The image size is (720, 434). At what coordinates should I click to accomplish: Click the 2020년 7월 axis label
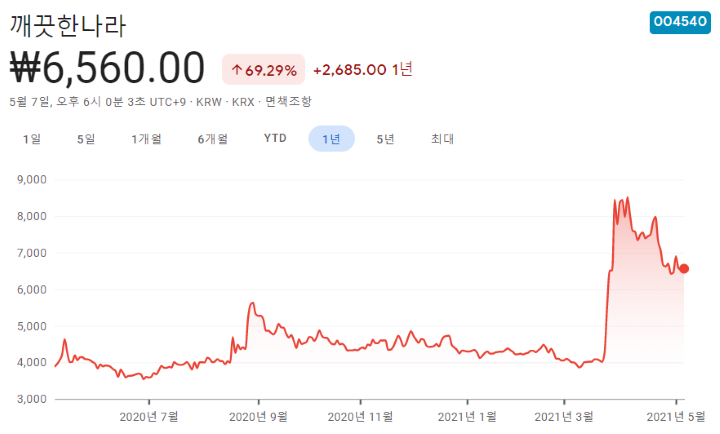(x=149, y=417)
